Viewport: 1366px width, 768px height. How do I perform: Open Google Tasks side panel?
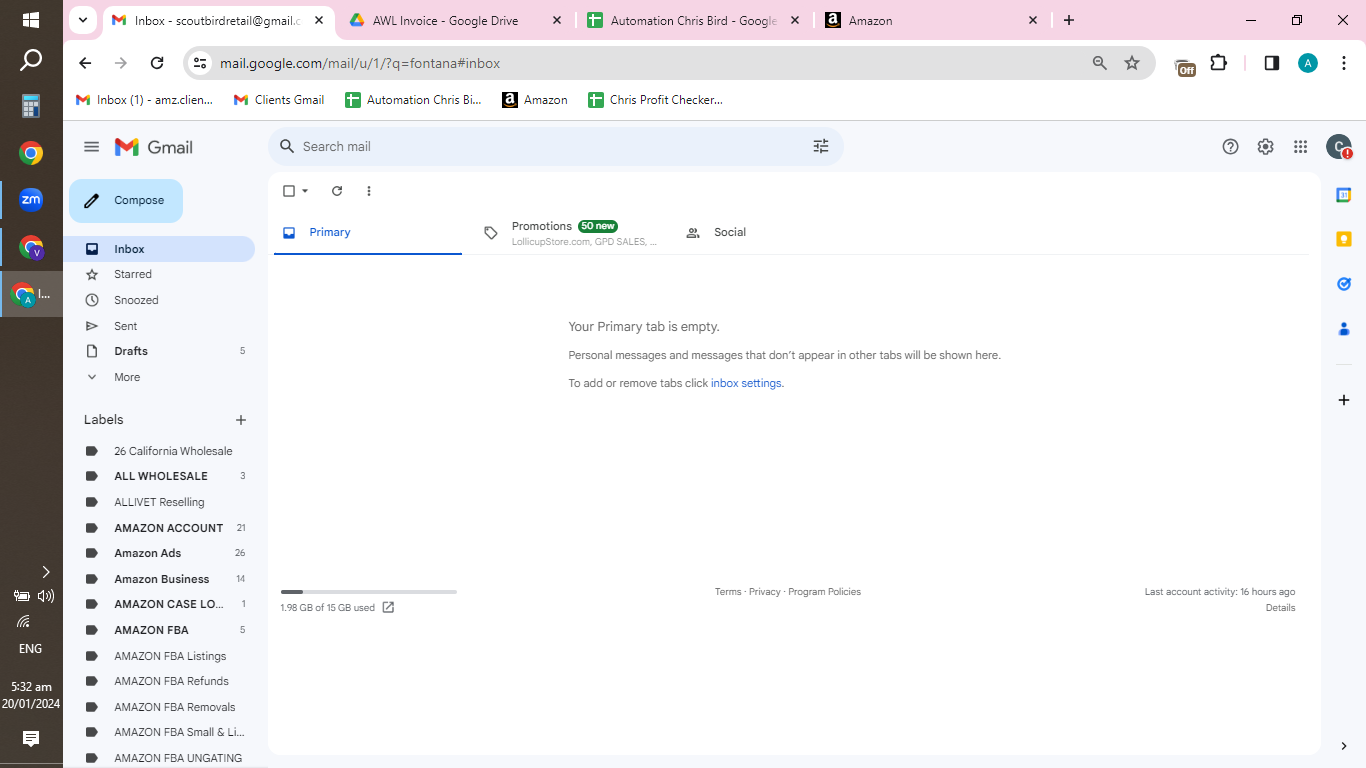1344,284
